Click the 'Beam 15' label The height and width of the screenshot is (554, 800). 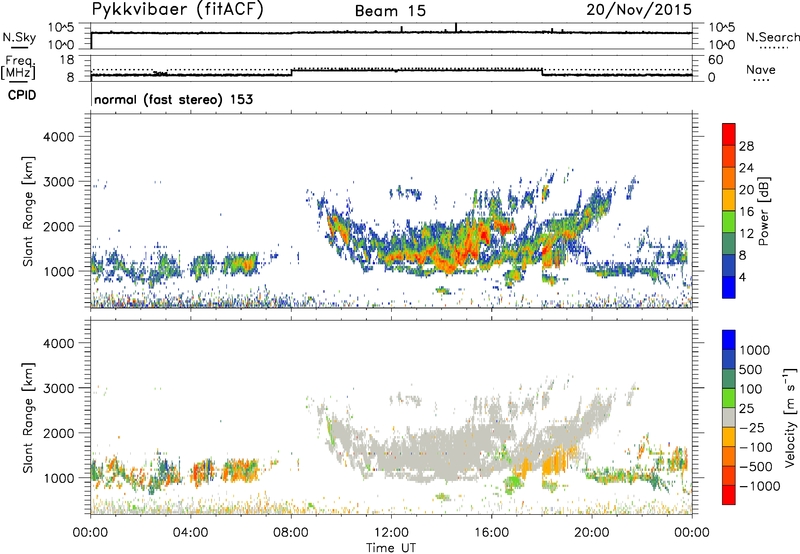[x=390, y=11]
